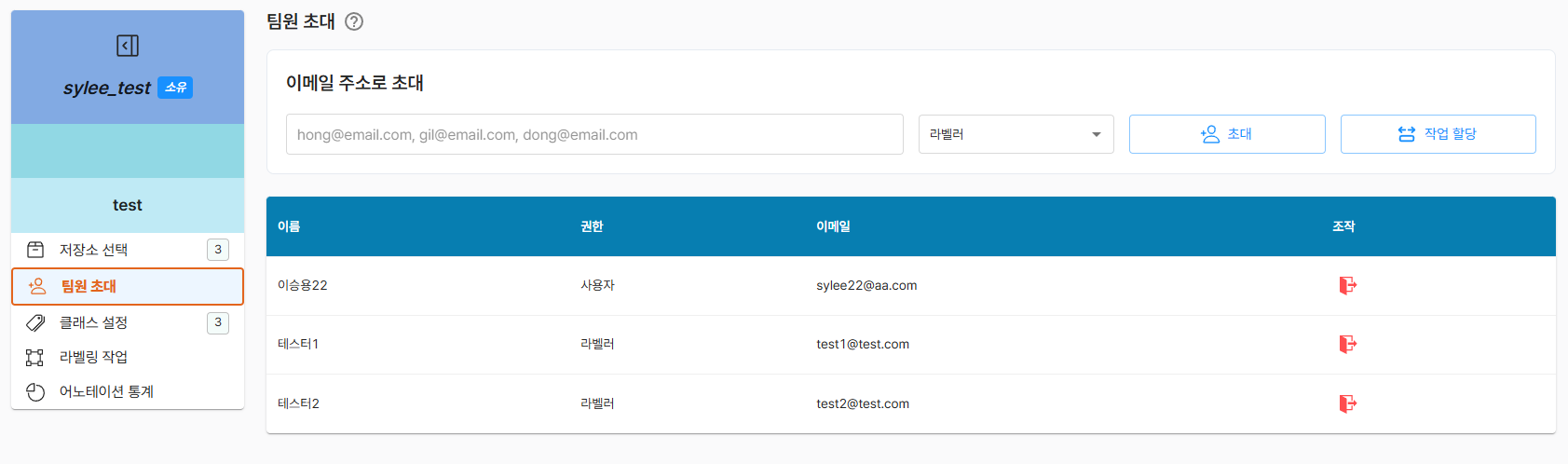The height and width of the screenshot is (464, 1568).
Task: Remove member 테스터1 with the exit icon
Action: (1347, 344)
